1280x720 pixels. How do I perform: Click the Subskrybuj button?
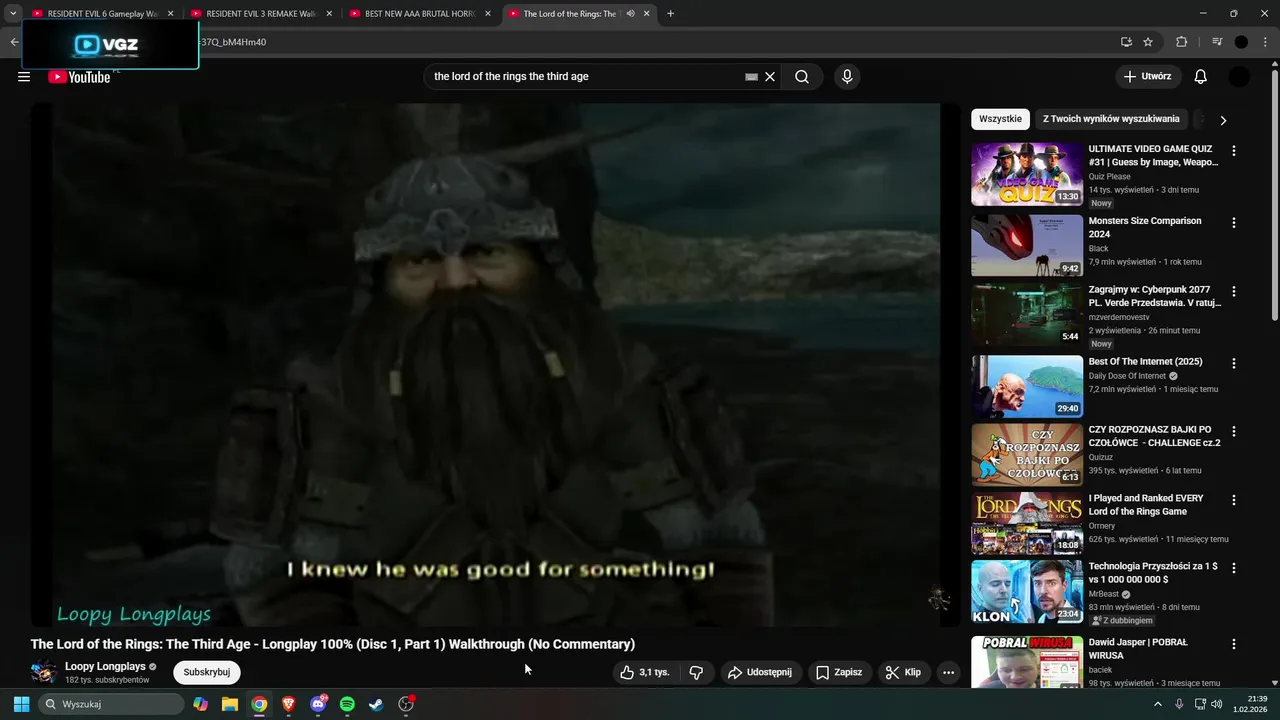pos(207,672)
